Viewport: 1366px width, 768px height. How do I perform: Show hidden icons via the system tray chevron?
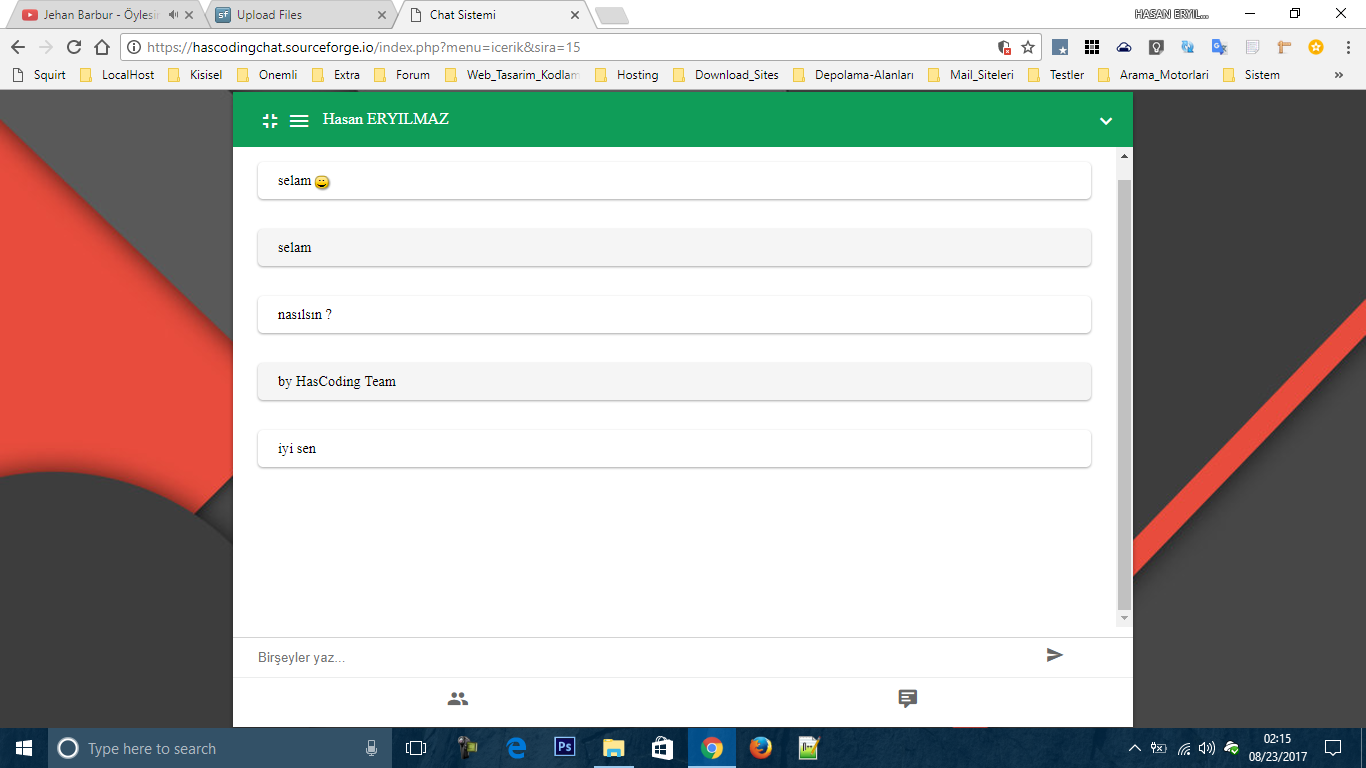click(1136, 747)
